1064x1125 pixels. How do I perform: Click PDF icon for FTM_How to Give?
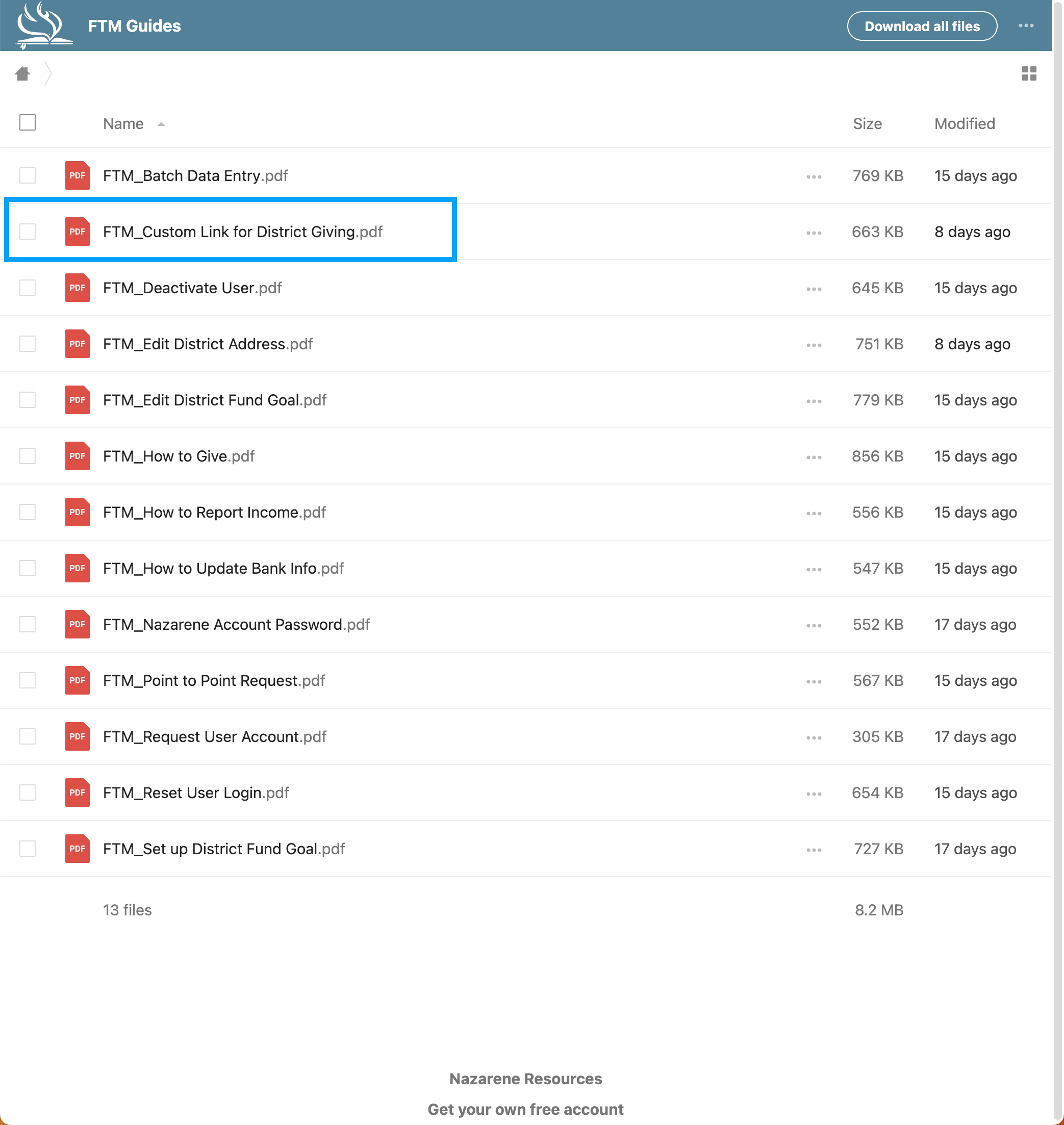point(77,456)
